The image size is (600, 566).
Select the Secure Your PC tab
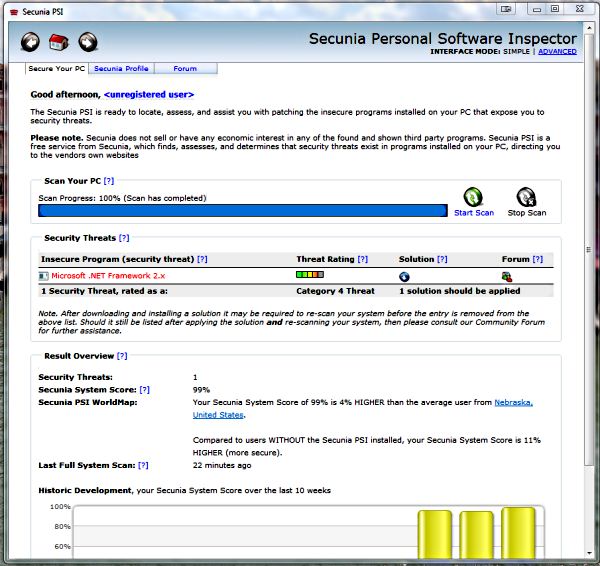coord(57,69)
